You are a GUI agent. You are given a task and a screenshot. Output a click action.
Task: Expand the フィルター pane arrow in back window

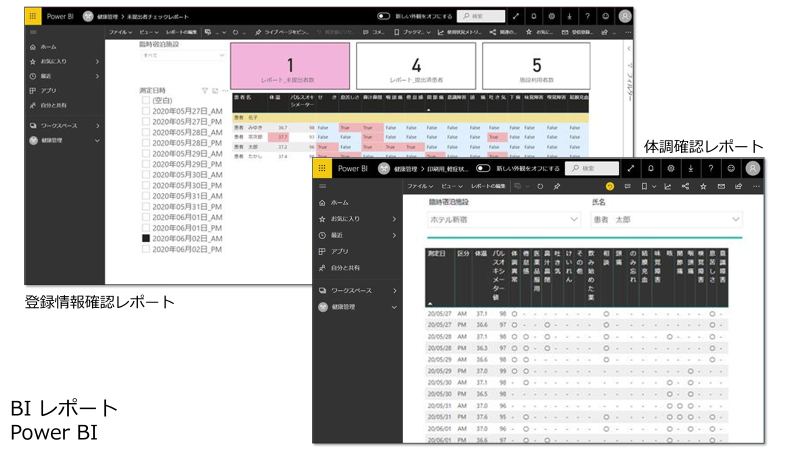[x=629, y=48]
